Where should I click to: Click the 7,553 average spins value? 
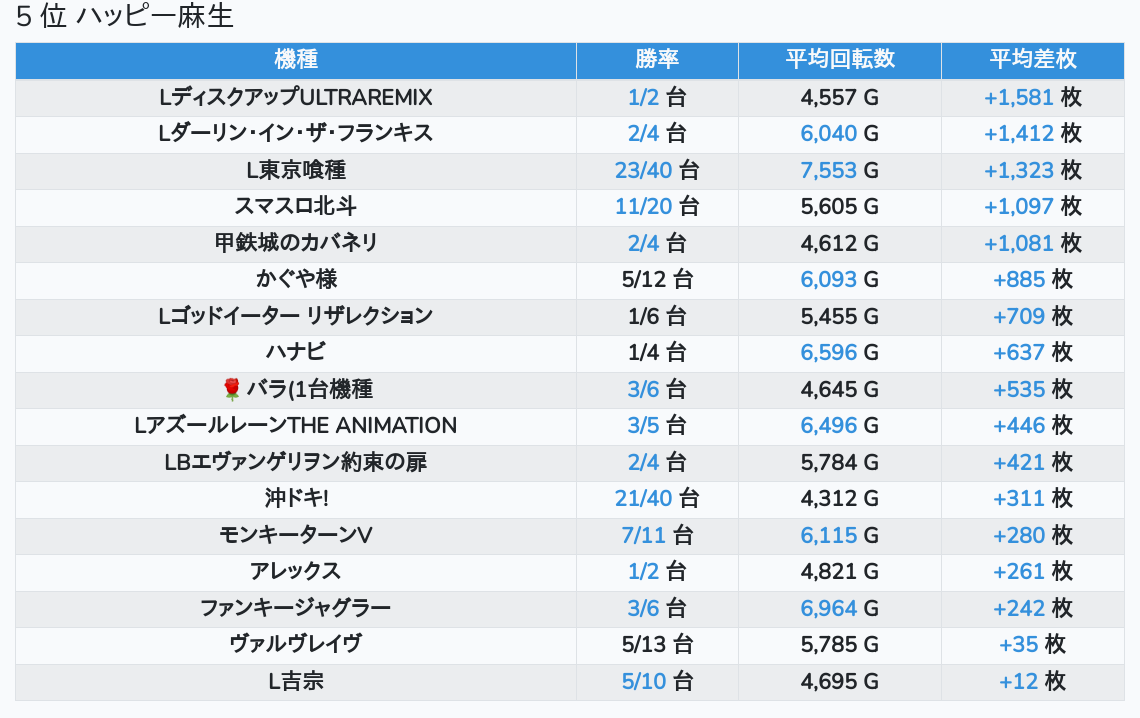pos(829,170)
